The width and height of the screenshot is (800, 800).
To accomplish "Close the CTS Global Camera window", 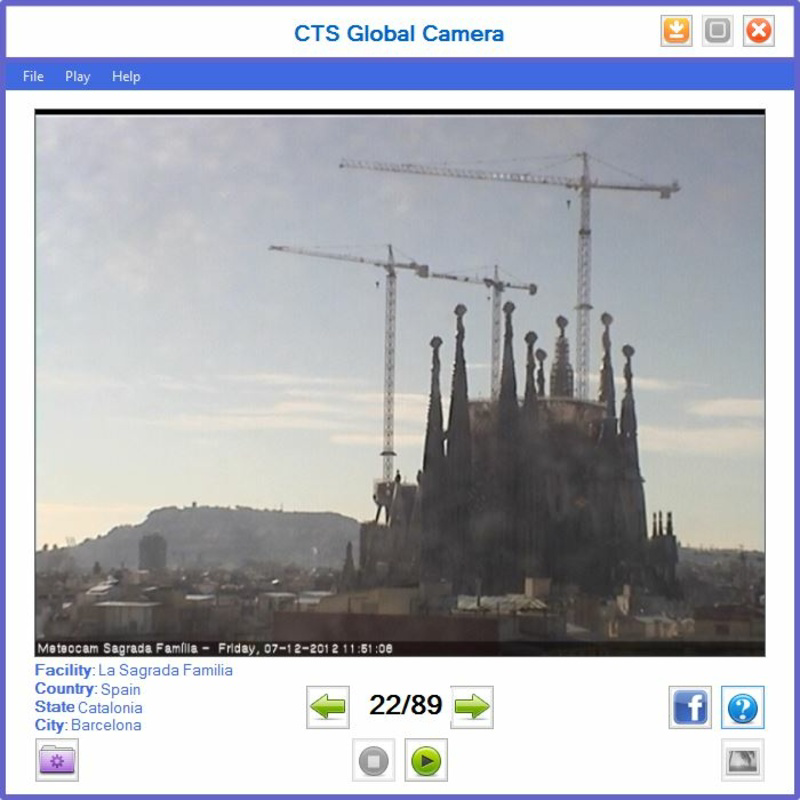I will pos(759,31).
